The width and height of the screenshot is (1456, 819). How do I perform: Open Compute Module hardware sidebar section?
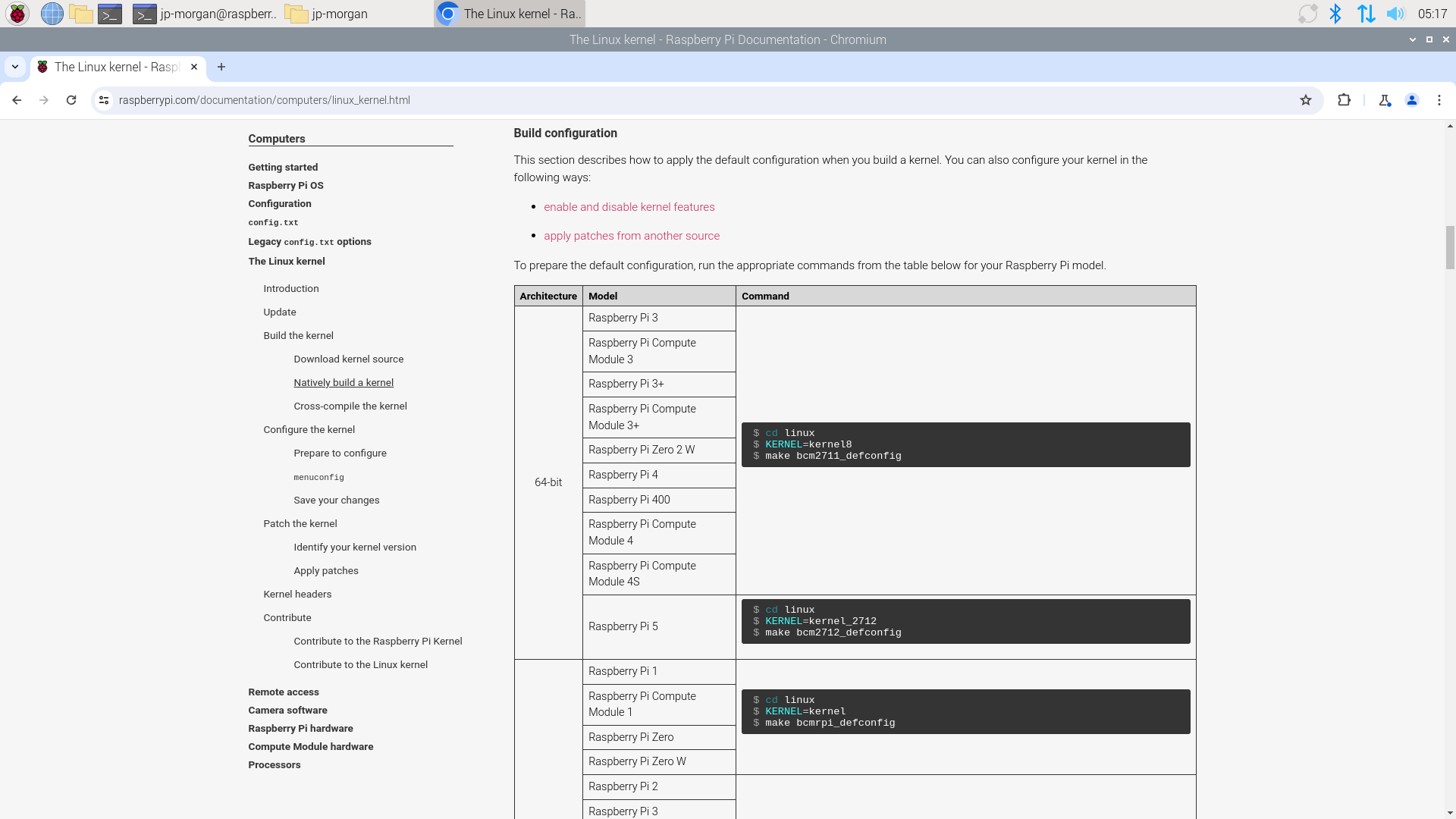(x=311, y=747)
